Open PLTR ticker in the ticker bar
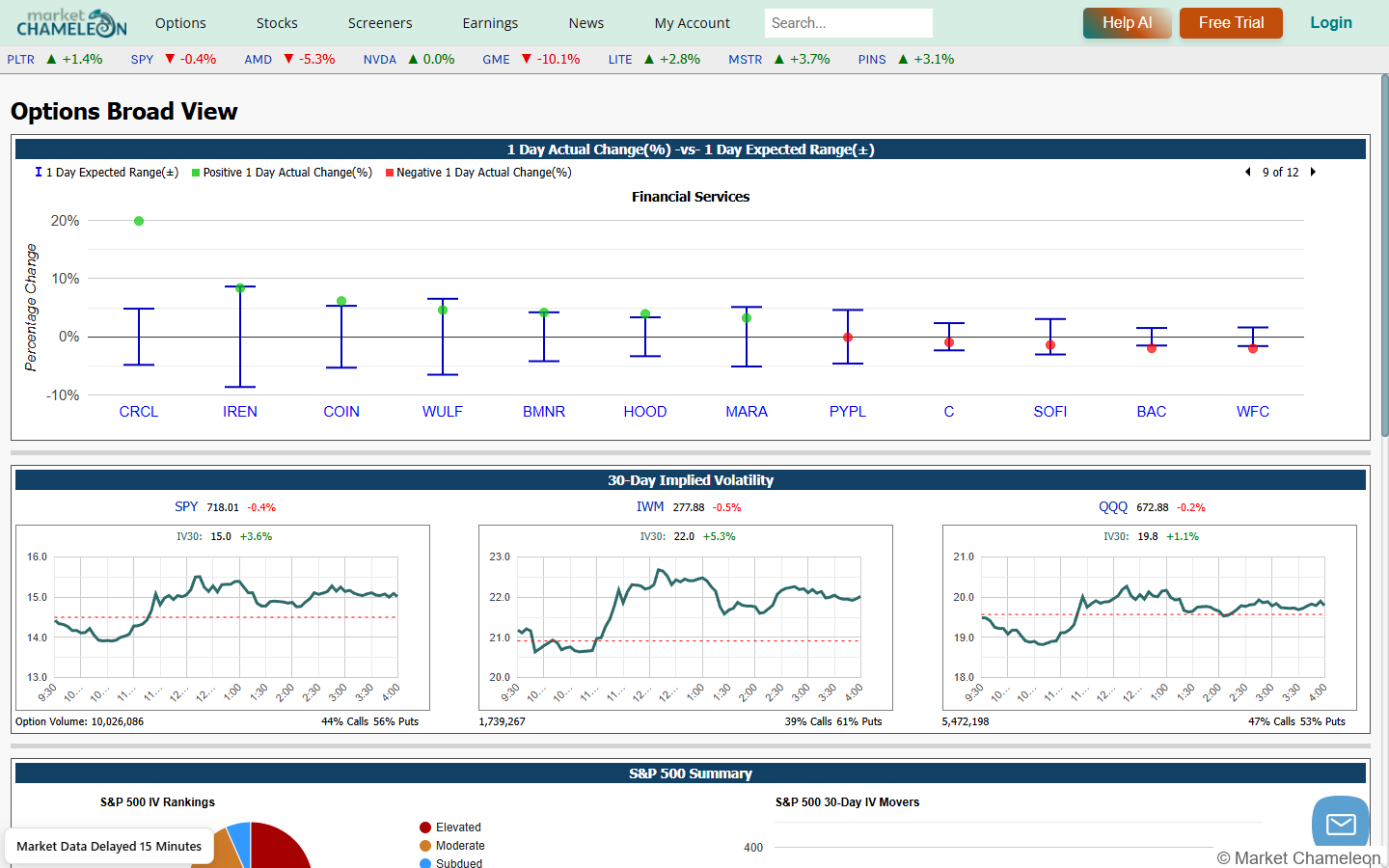Viewport: 1389px width, 868px height. pos(21,60)
